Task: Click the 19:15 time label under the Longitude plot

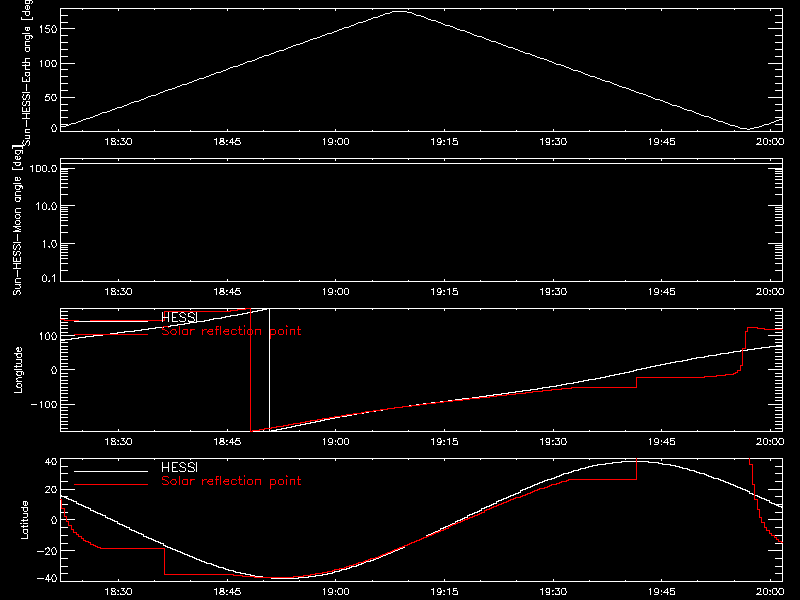Action: point(444,442)
